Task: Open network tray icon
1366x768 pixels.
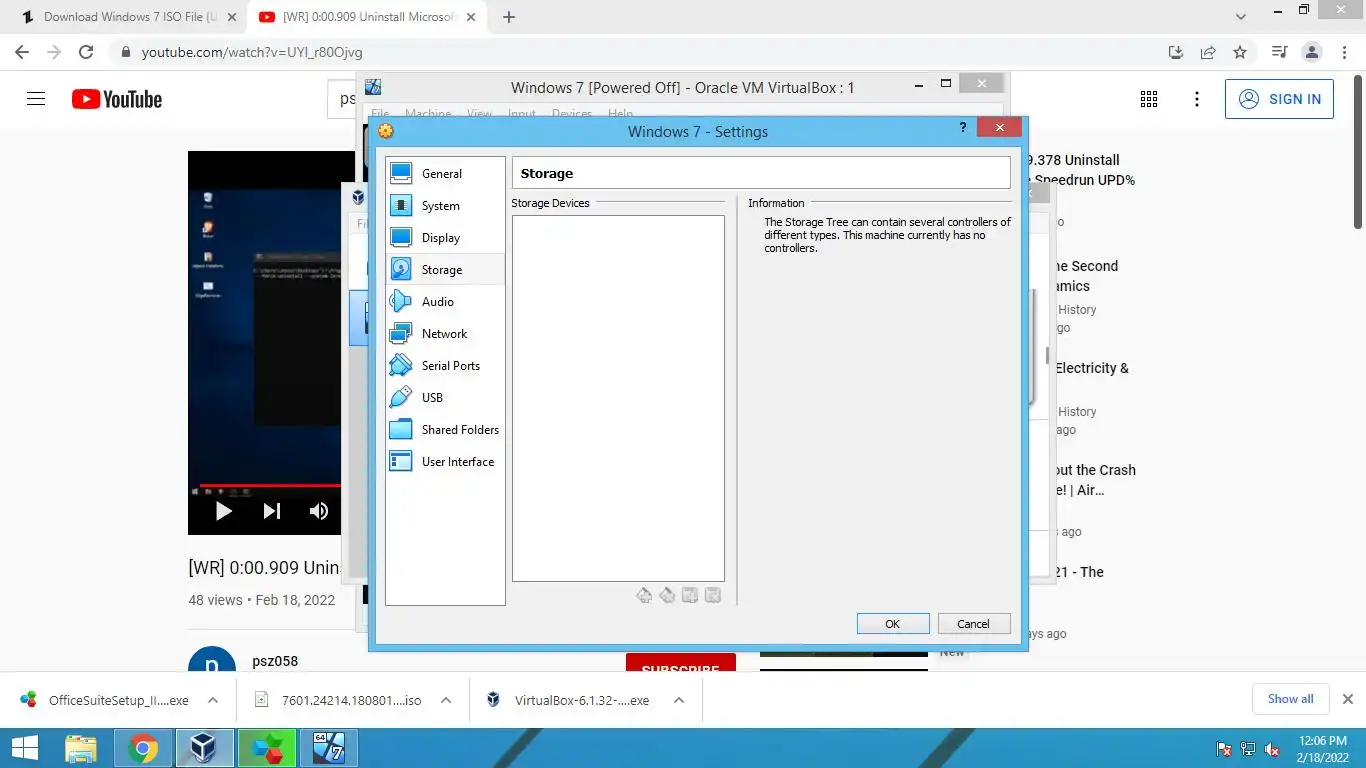Action: pyautogui.click(x=1248, y=749)
